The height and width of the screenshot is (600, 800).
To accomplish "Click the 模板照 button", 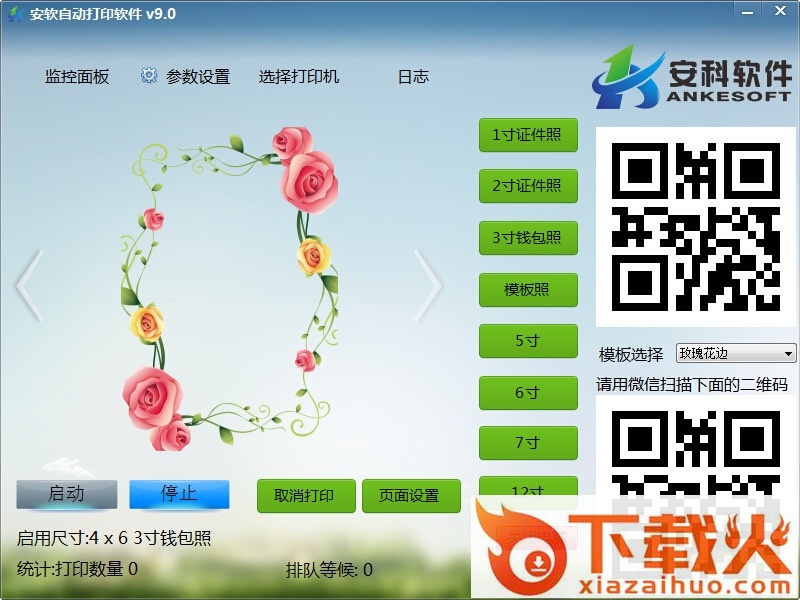I will coord(528,290).
